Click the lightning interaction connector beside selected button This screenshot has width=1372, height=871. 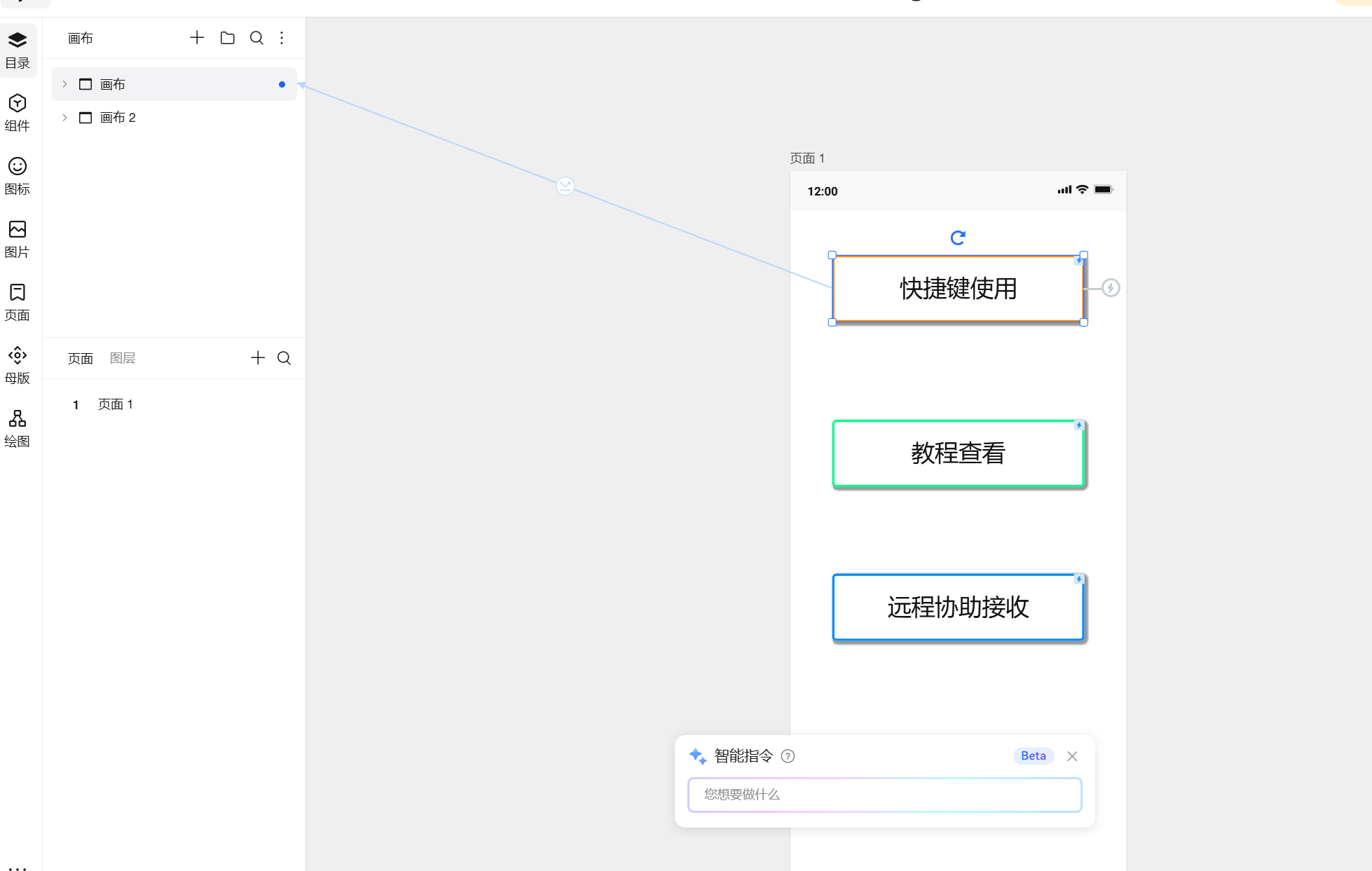click(1111, 288)
